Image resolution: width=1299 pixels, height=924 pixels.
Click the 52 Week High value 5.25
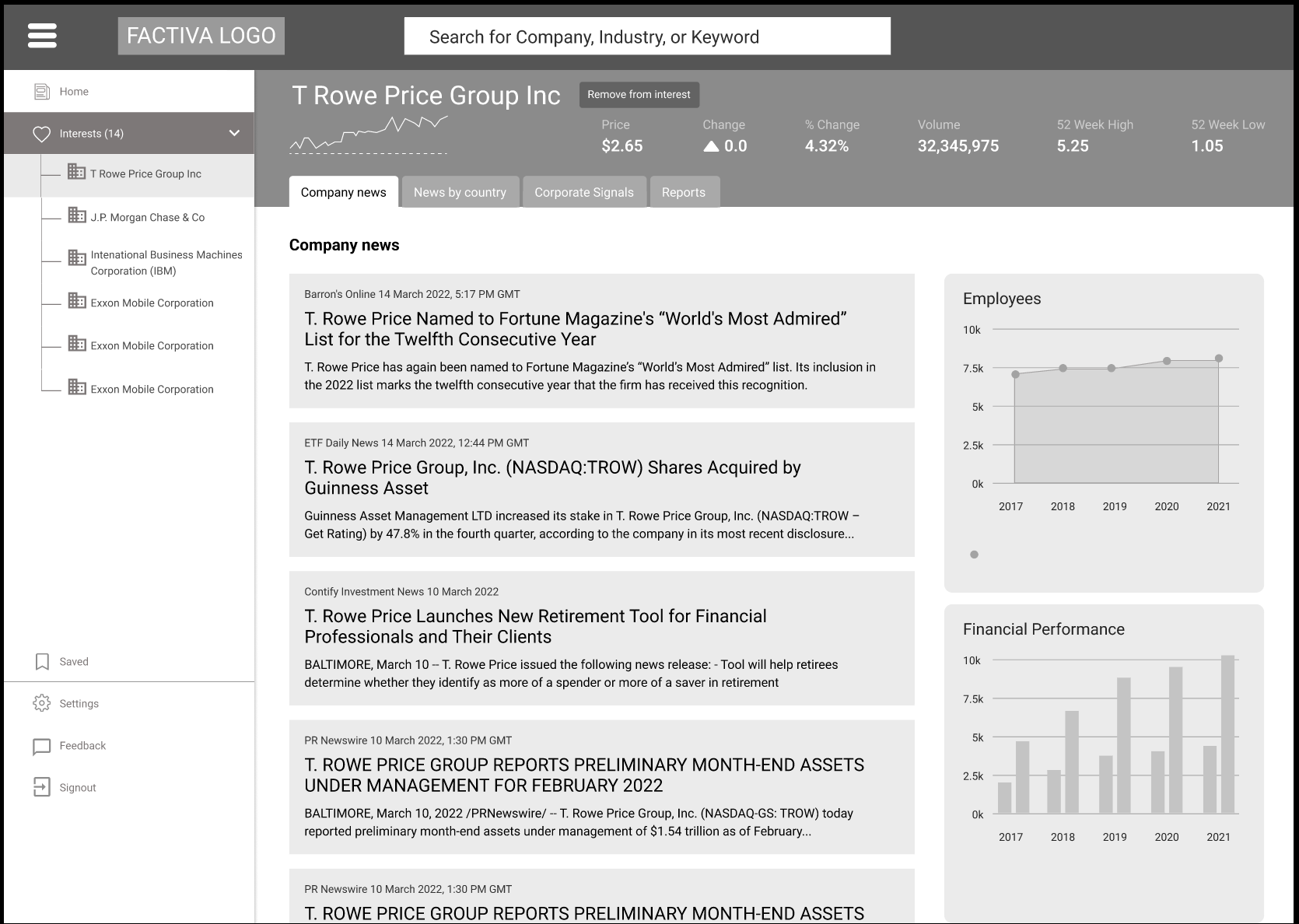click(x=1073, y=145)
